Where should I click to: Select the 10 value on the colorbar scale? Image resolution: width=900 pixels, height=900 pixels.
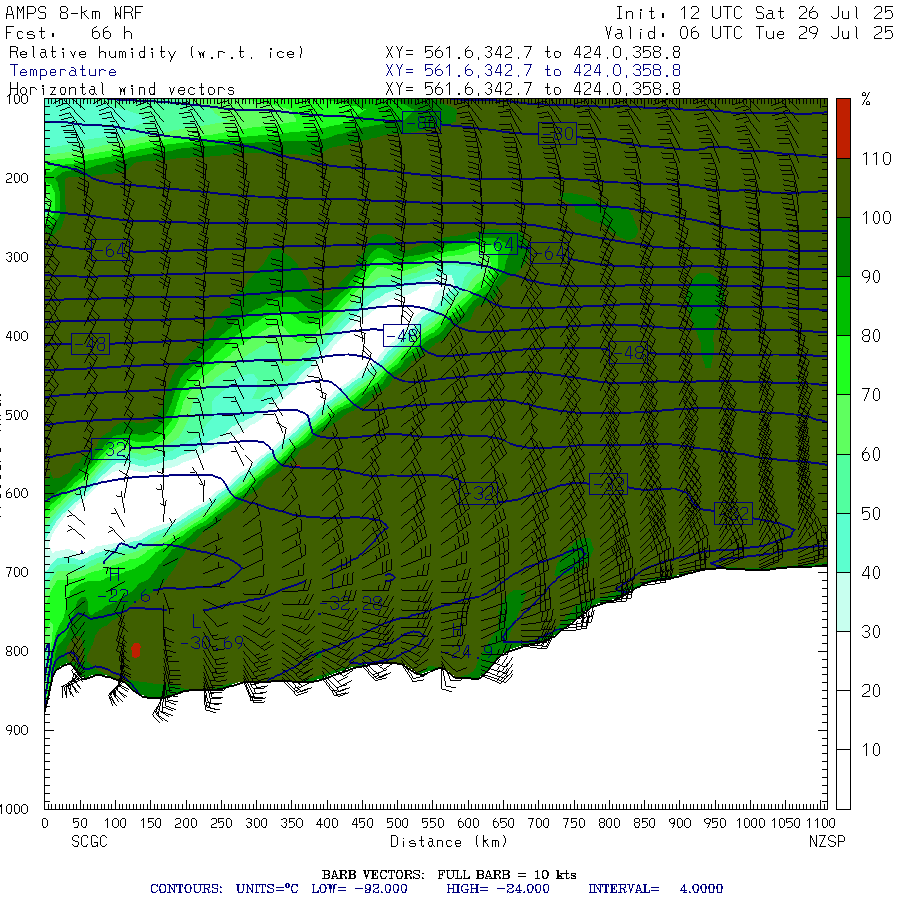(x=871, y=750)
